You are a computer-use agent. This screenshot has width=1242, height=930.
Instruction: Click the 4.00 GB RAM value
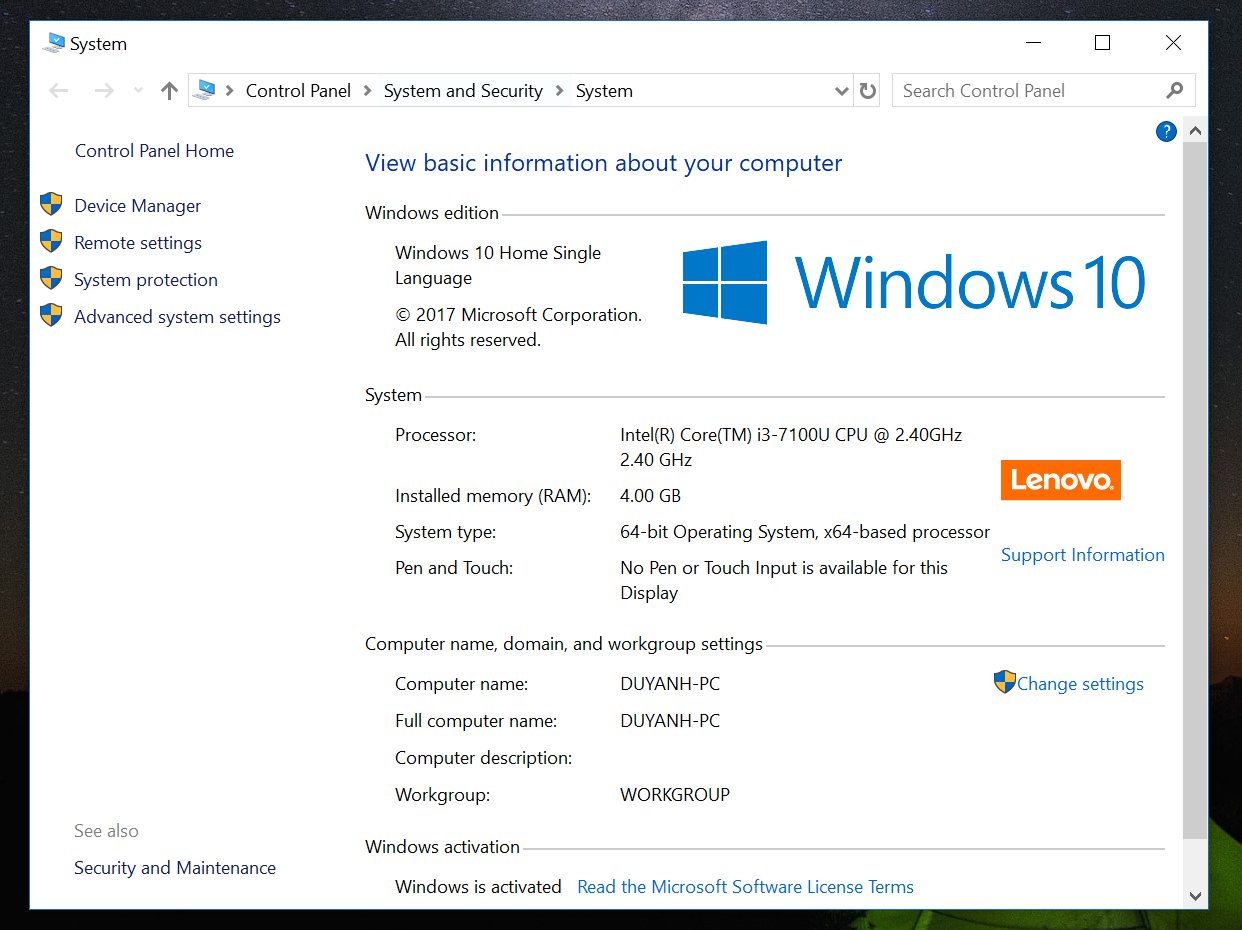coord(650,496)
